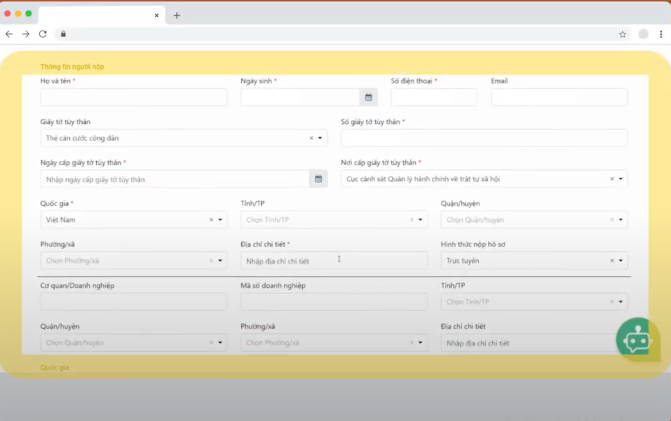Open the Phường/xã dropdown beside Địa chỉ chi tiết *
Viewport: 671px width, 421px height.
[x=220, y=261]
